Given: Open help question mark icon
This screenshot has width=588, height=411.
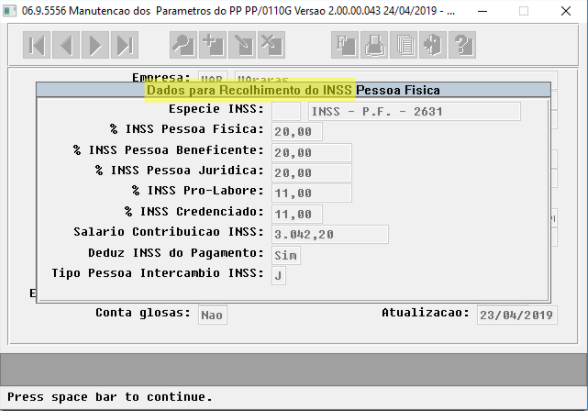Looking at the screenshot, I should point(462,45).
